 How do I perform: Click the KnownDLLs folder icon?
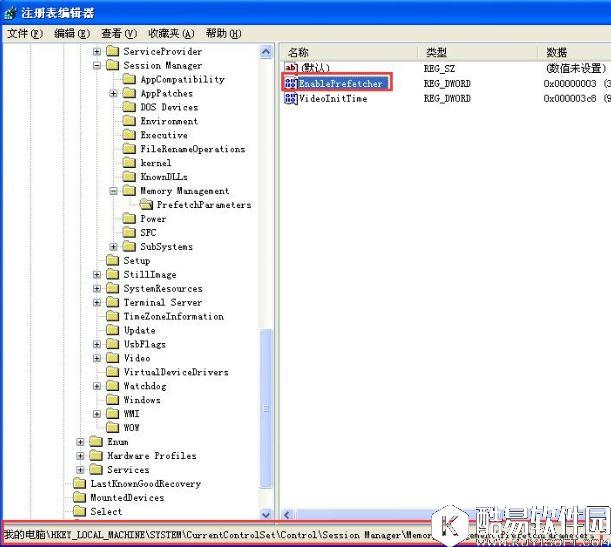129,177
